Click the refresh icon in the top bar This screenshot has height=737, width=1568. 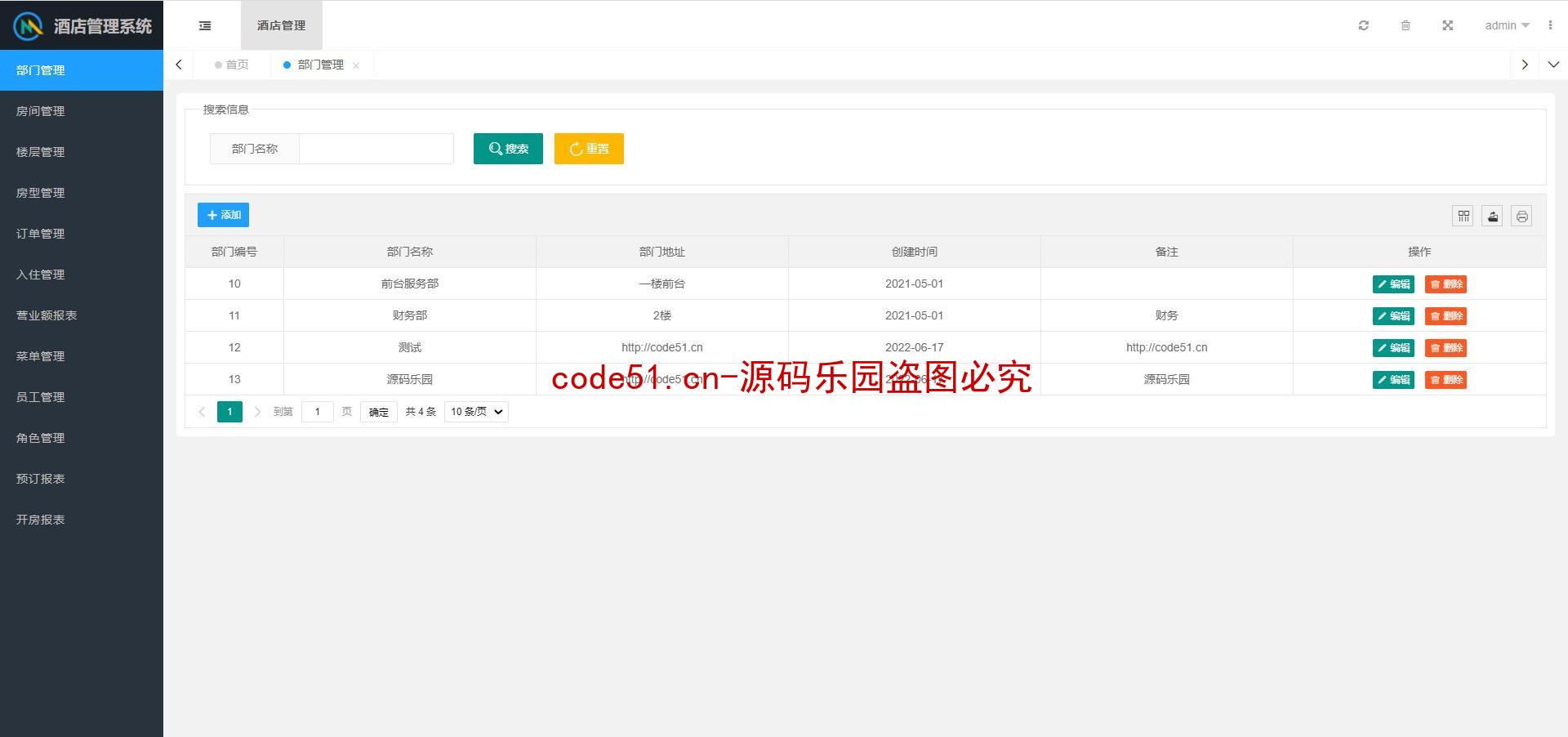[1363, 25]
